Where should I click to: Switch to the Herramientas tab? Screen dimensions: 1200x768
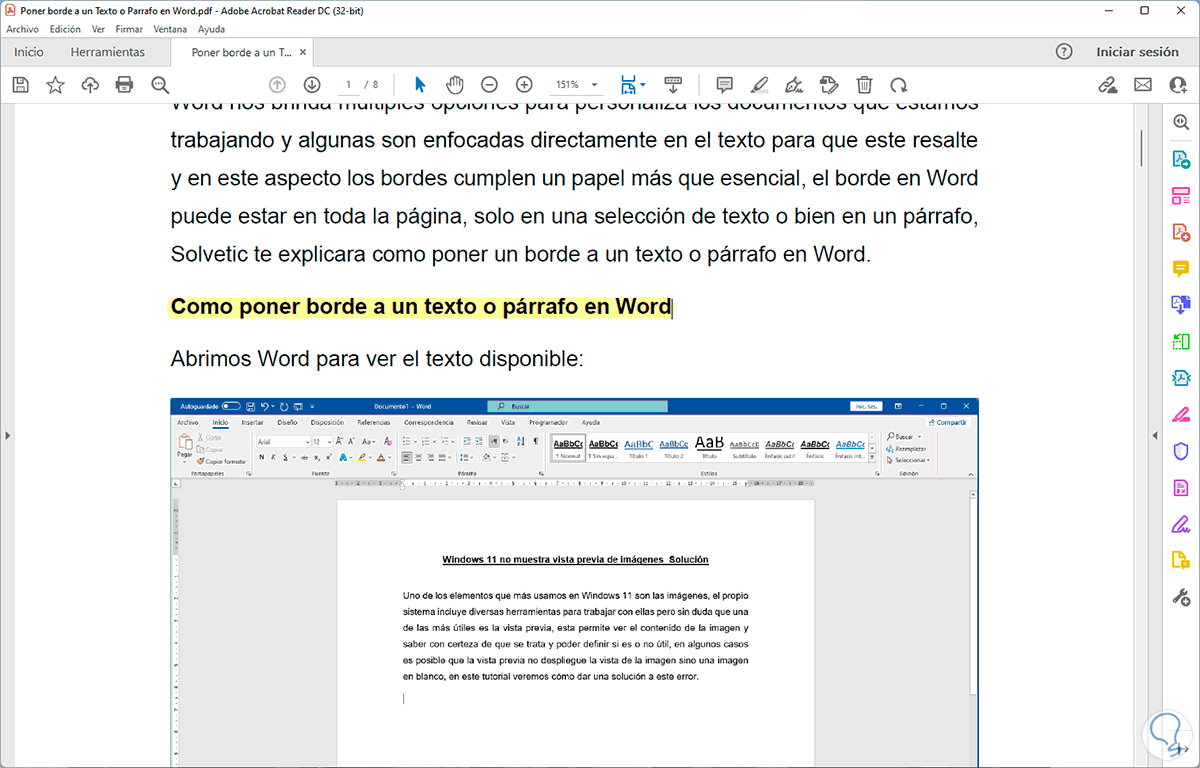tap(107, 52)
